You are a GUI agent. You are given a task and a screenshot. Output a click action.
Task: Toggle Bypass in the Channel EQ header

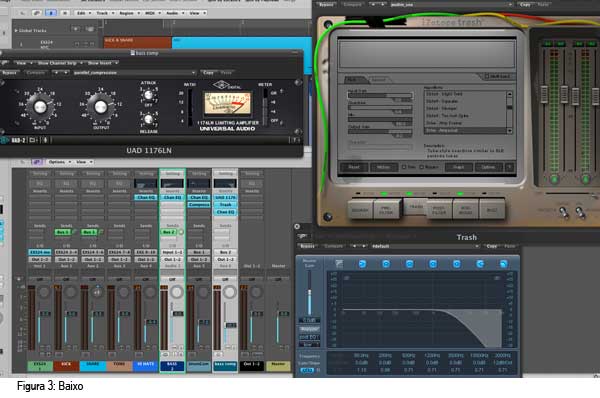click(x=307, y=246)
